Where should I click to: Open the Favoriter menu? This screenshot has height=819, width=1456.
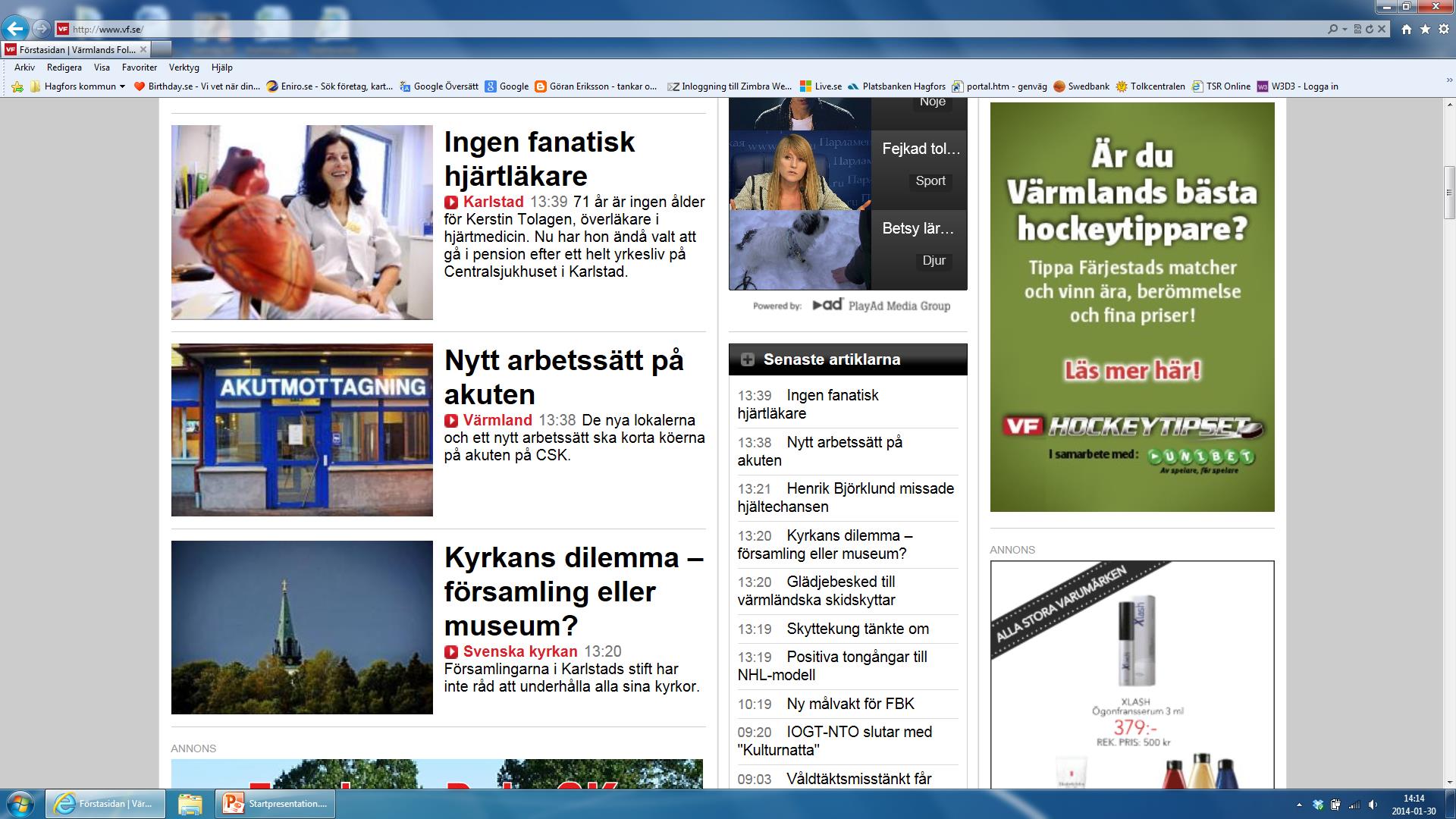[x=140, y=67]
